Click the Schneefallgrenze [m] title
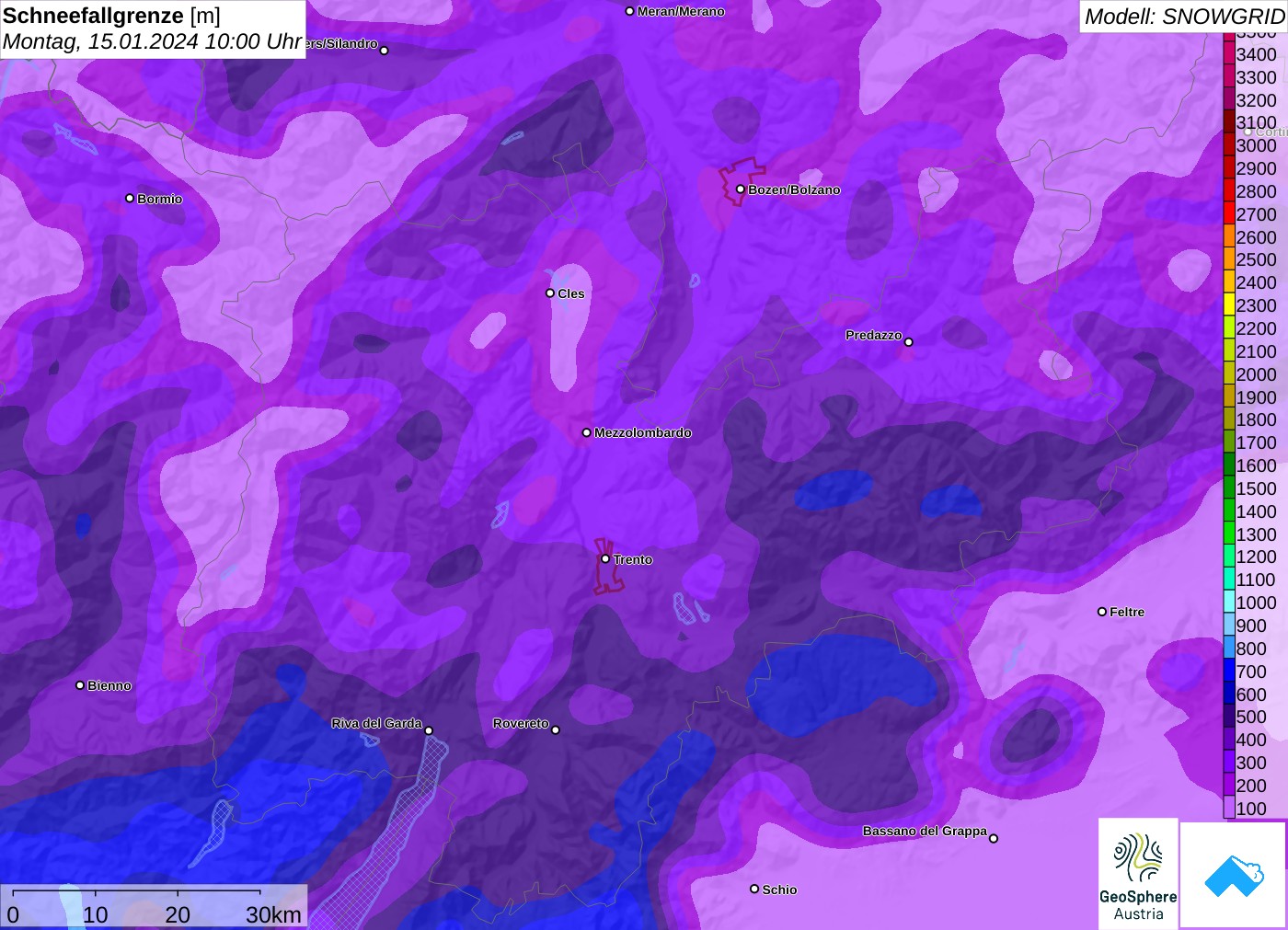The image size is (1288, 930). click(111, 16)
